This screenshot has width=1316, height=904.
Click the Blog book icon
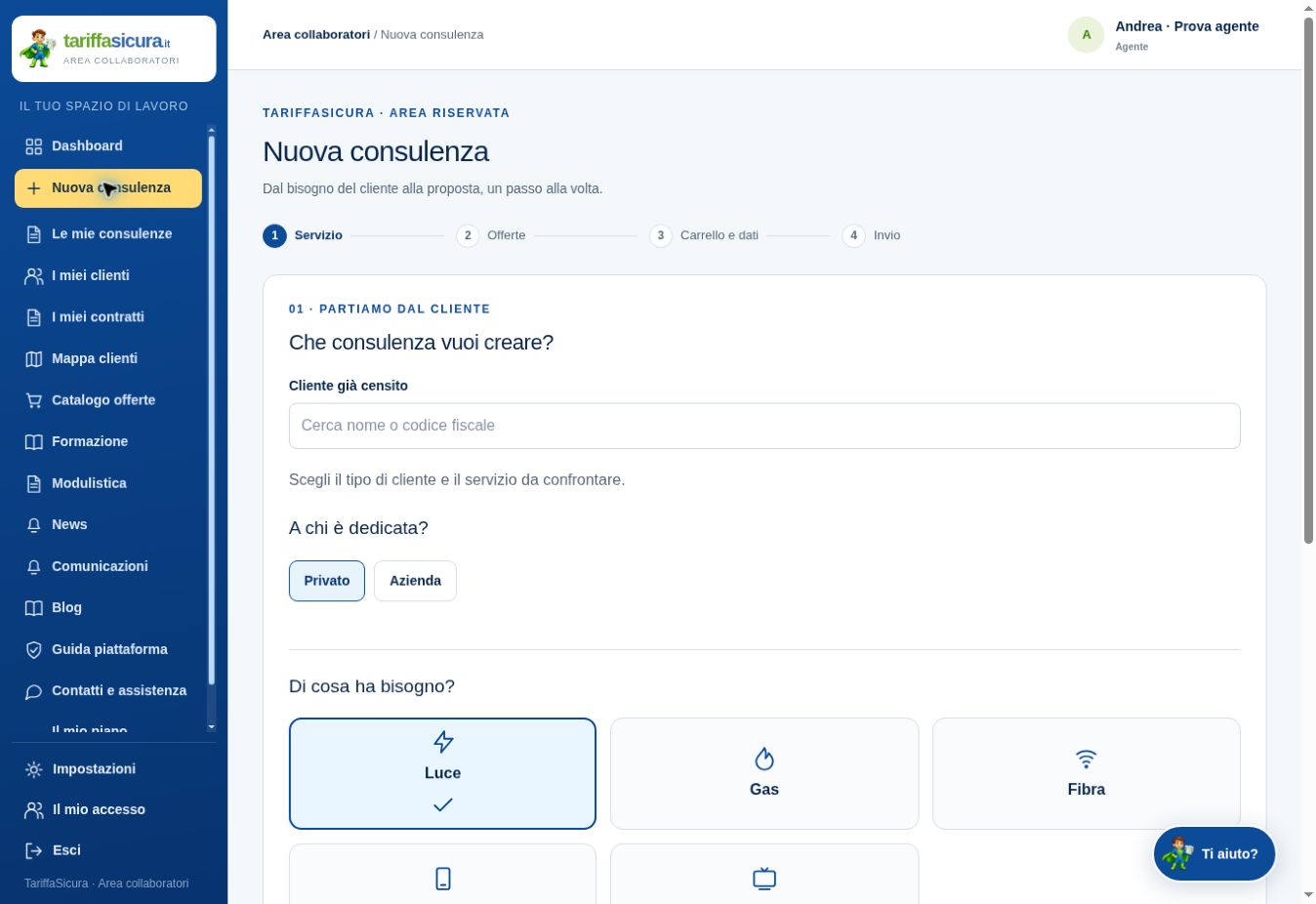[x=34, y=608]
